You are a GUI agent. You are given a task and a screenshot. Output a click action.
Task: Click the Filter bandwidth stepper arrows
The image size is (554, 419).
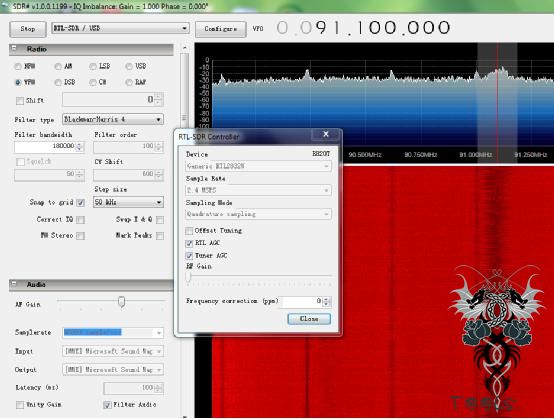[80, 146]
